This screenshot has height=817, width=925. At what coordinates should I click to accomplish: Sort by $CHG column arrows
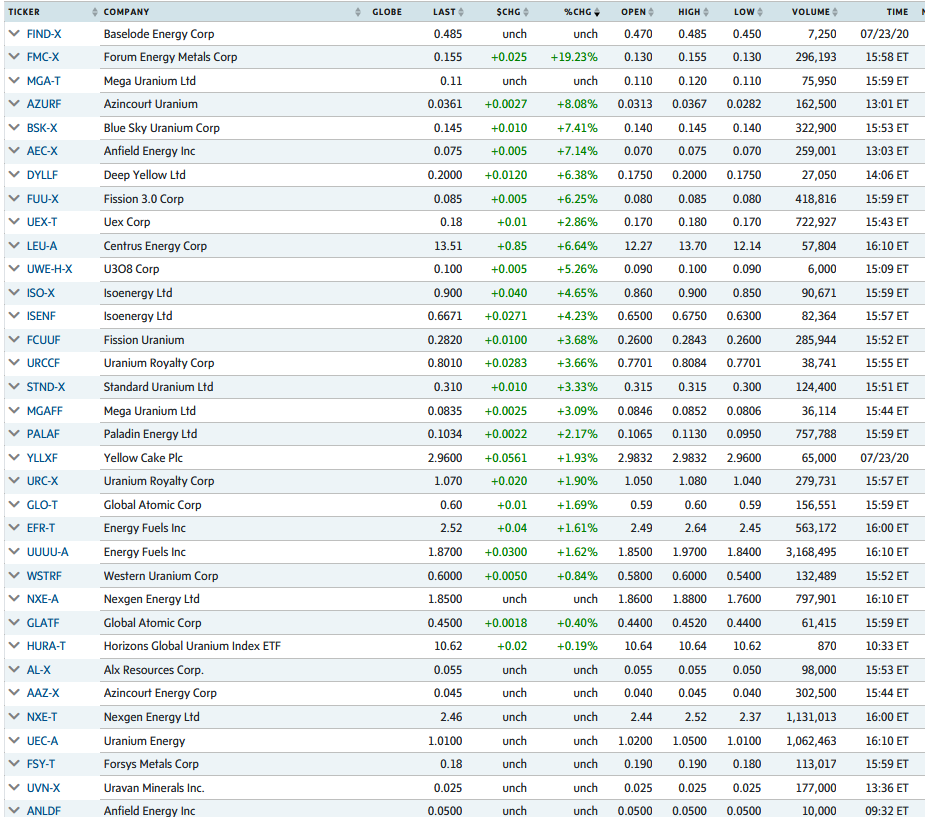526,12
